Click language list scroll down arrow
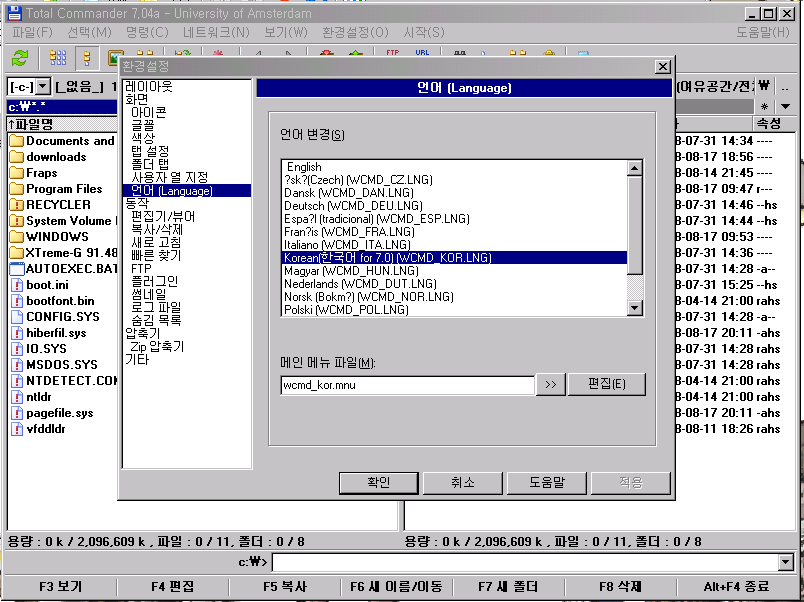The image size is (804, 602). [635, 308]
